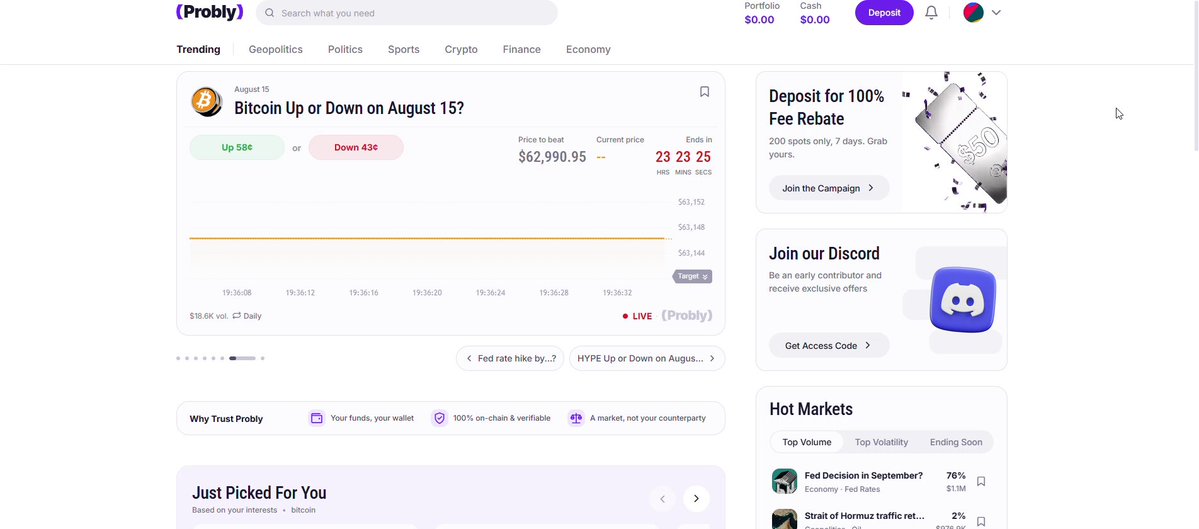Viewport: 1199px width, 529px height.
Task: Bookmark the Bitcoin Up or Down market
Action: (x=704, y=92)
